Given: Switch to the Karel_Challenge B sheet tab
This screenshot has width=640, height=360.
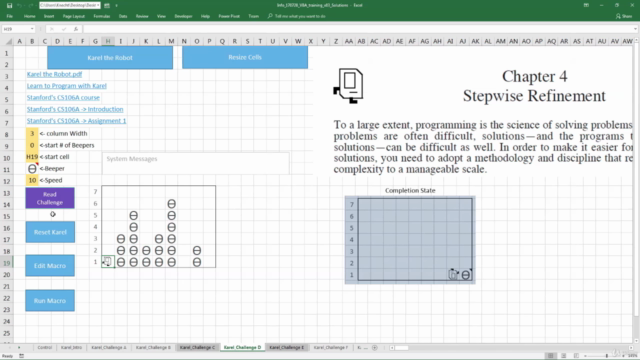Looking at the screenshot, I should pyautogui.click(x=153, y=347).
